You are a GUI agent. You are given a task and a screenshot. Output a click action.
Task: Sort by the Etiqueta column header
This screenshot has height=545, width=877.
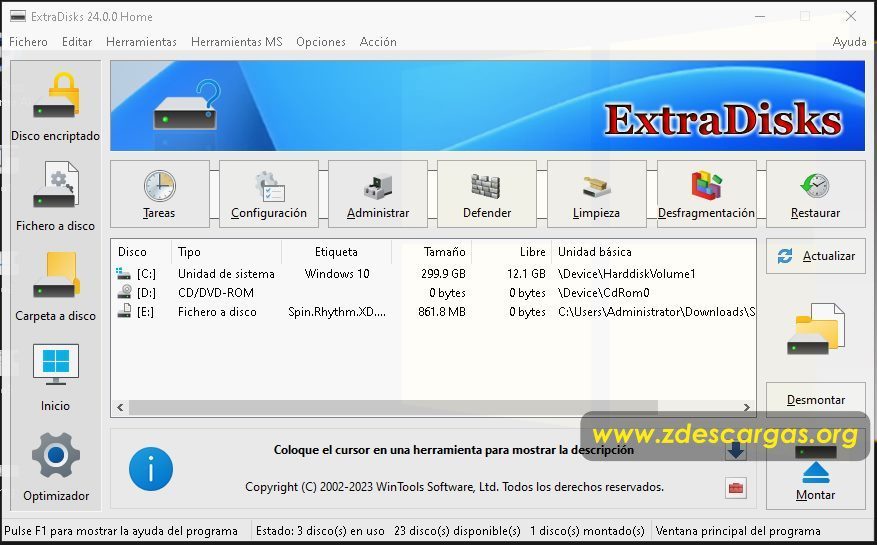point(336,252)
